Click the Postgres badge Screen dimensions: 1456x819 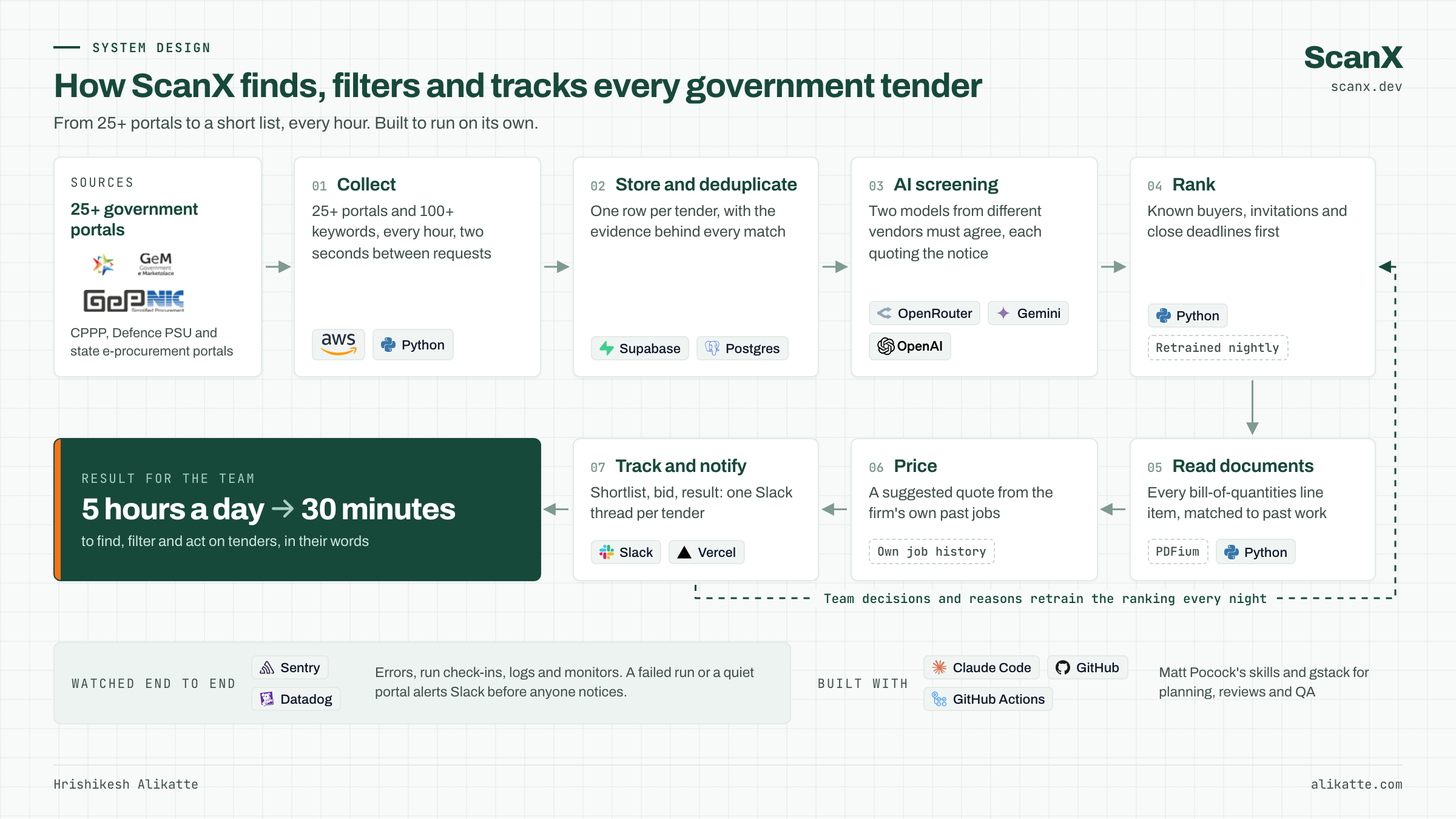743,348
